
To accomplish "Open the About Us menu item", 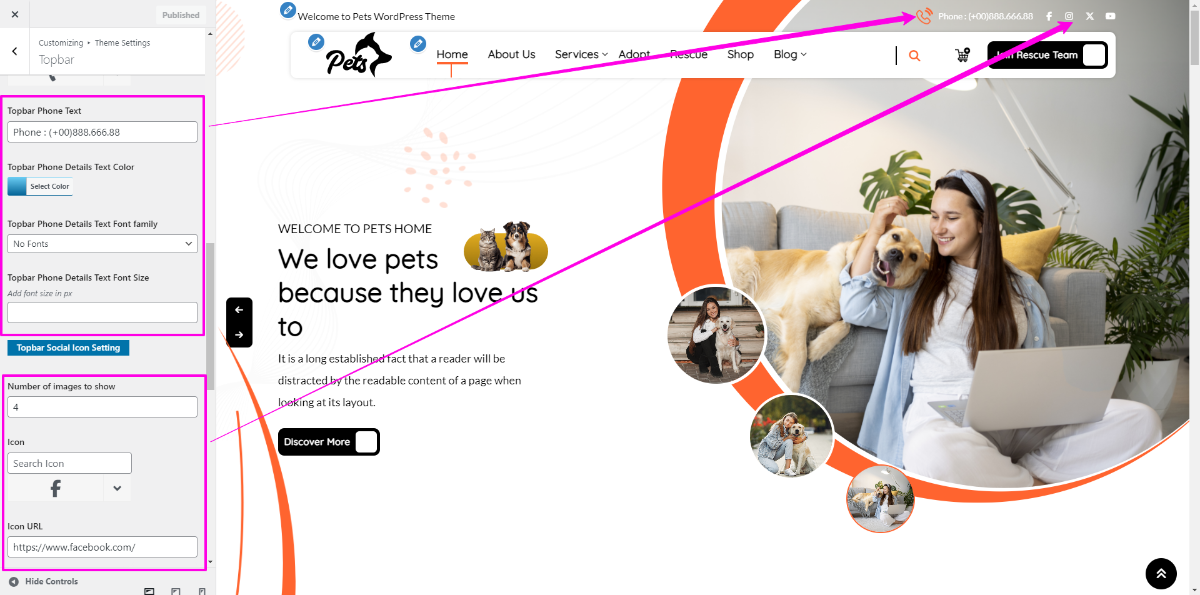I will point(511,55).
